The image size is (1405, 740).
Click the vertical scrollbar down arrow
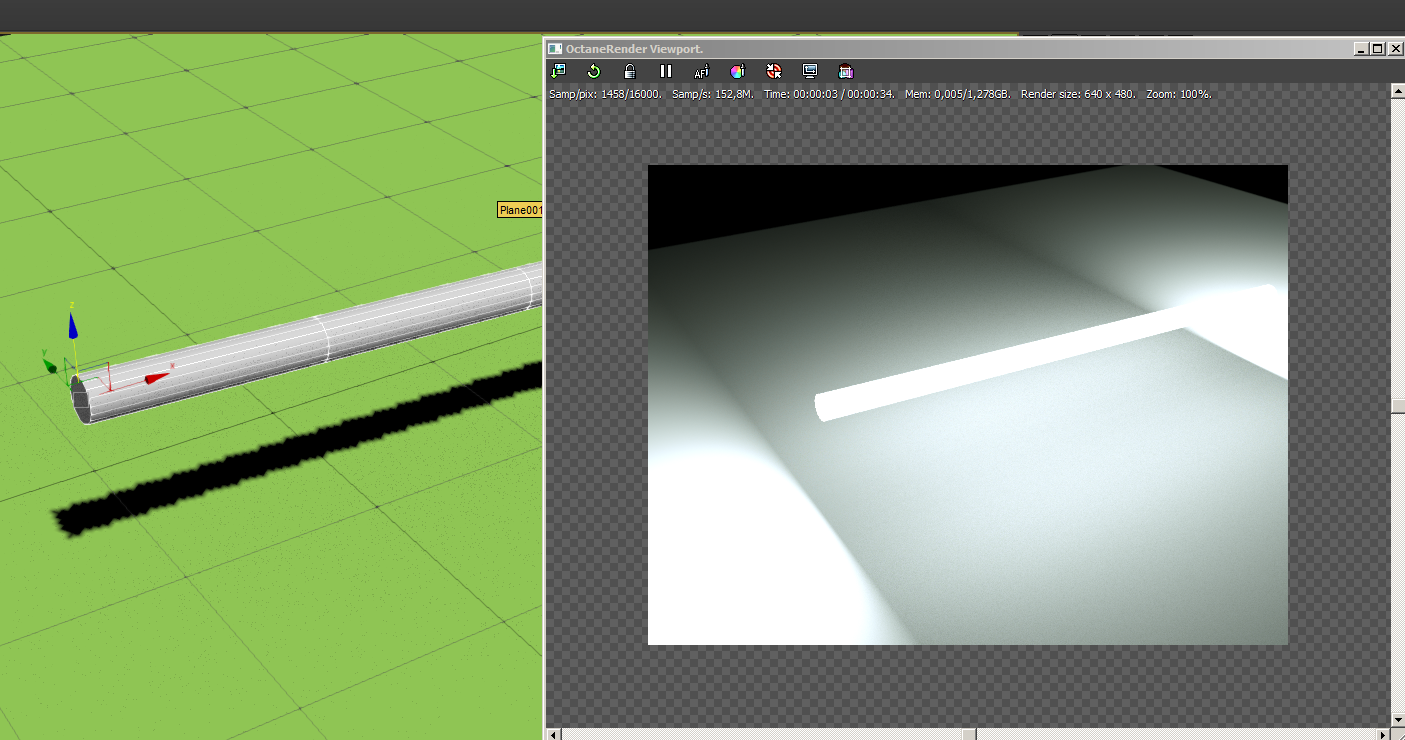(1398, 719)
